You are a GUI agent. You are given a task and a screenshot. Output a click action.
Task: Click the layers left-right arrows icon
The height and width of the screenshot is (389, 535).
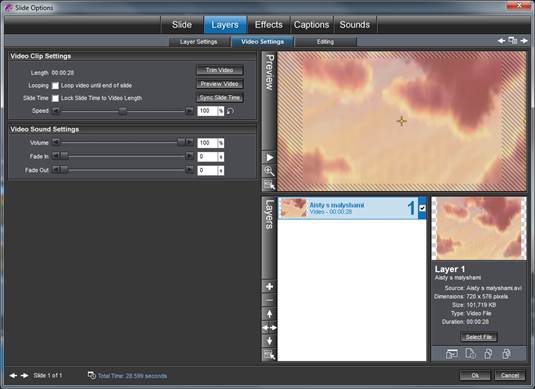tap(270, 328)
